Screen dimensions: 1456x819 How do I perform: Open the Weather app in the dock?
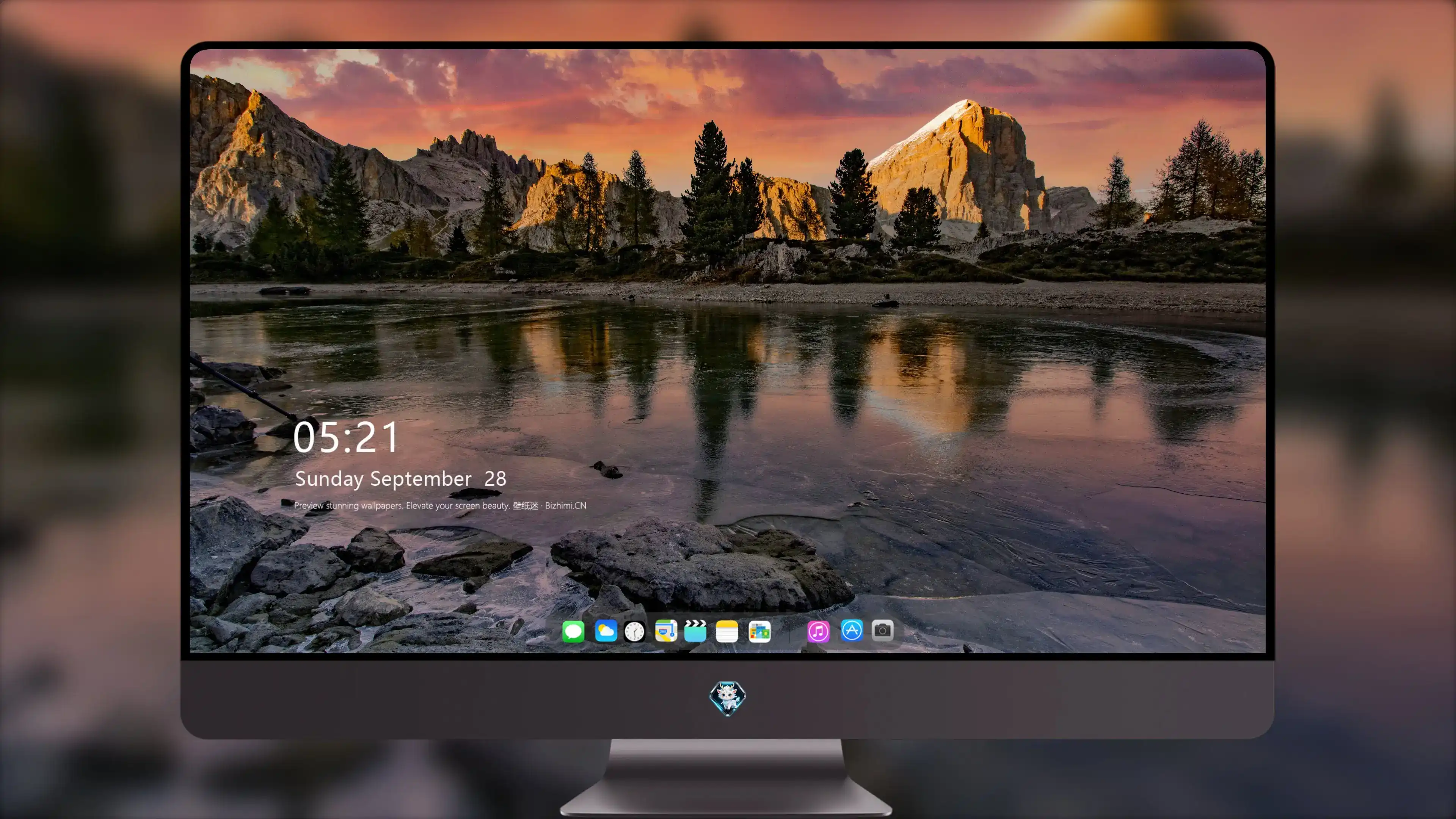point(606,631)
